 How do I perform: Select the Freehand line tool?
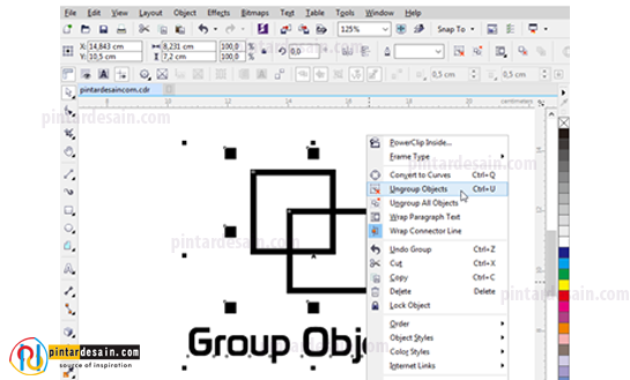tap(69, 174)
